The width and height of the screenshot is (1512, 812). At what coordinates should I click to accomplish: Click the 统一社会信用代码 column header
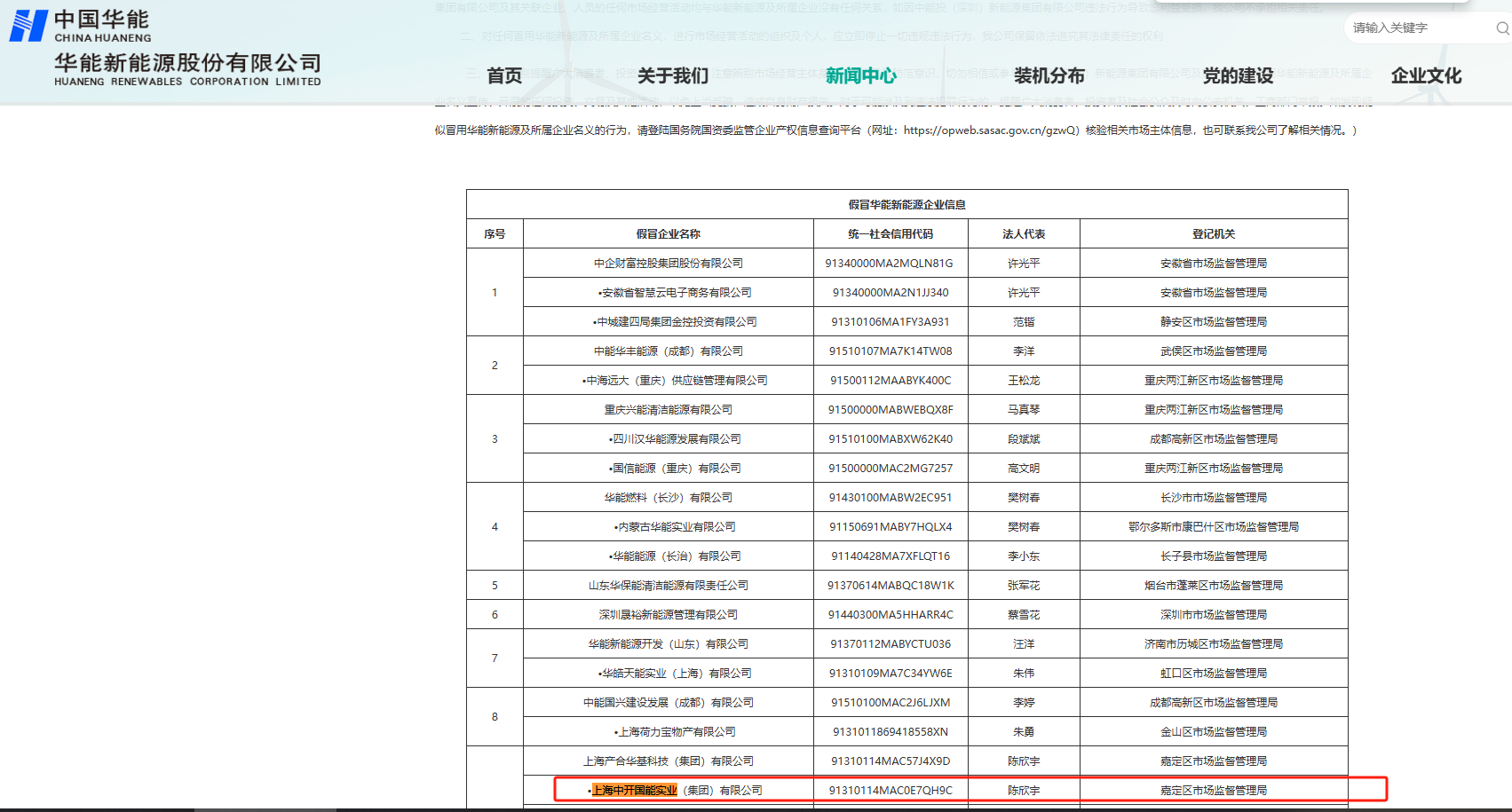coord(891,234)
